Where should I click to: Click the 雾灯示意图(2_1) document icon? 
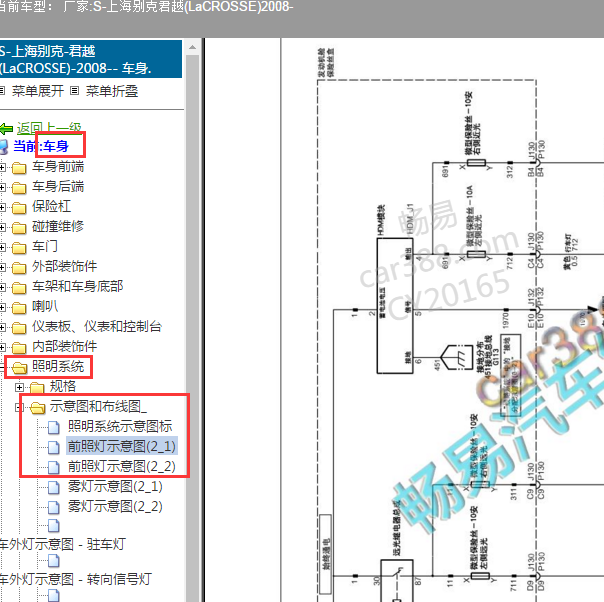pyautogui.click(x=54, y=488)
